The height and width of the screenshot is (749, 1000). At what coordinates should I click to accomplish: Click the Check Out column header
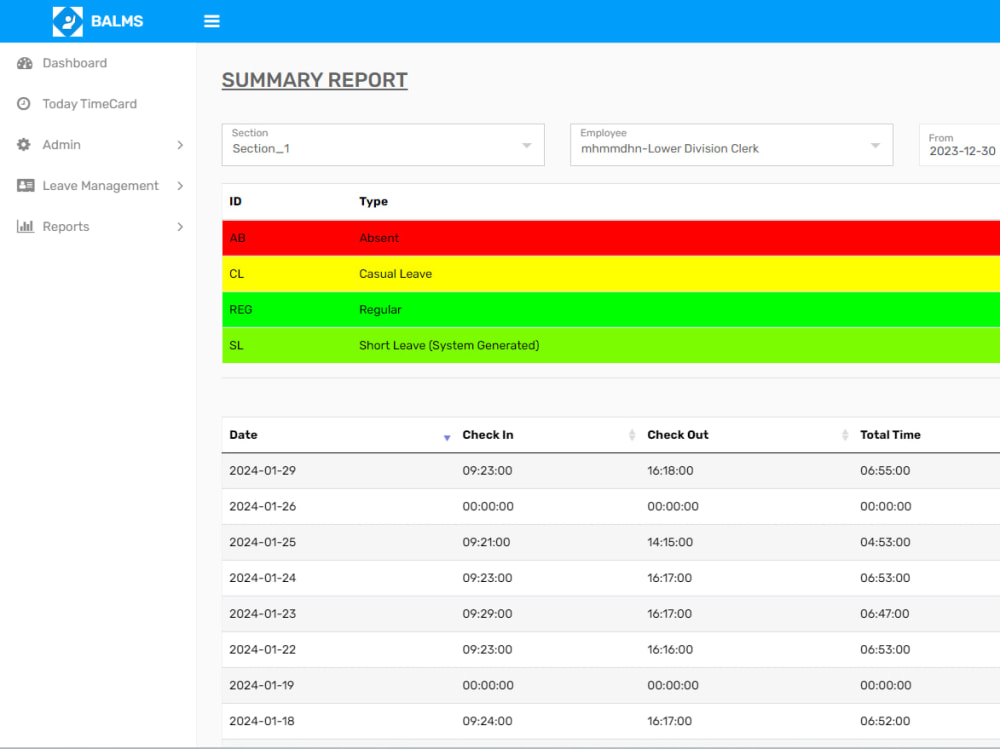coord(677,435)
